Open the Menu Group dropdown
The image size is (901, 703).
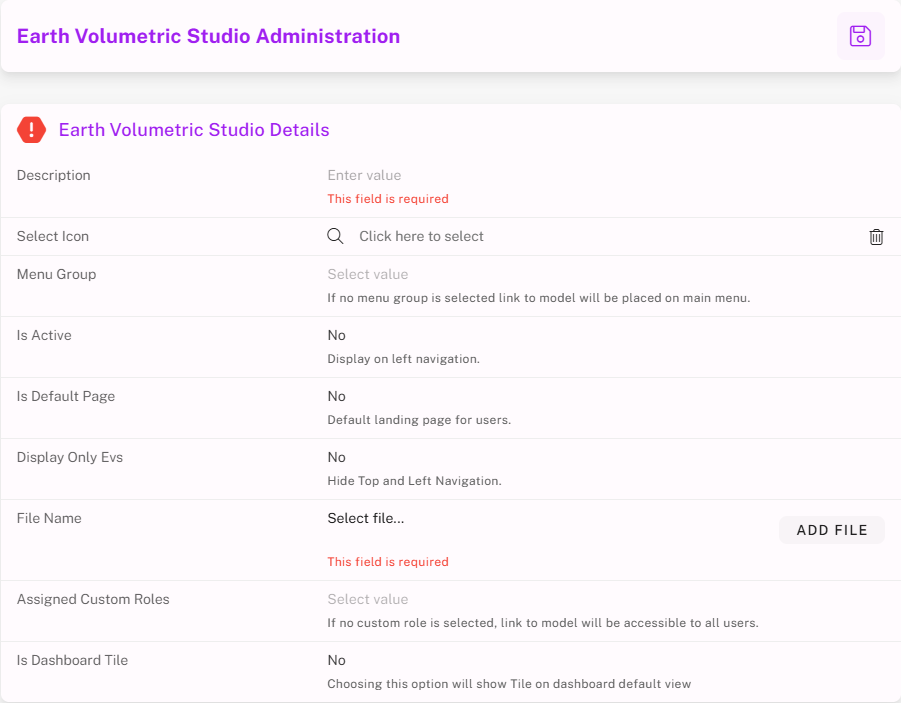point(368,274)
